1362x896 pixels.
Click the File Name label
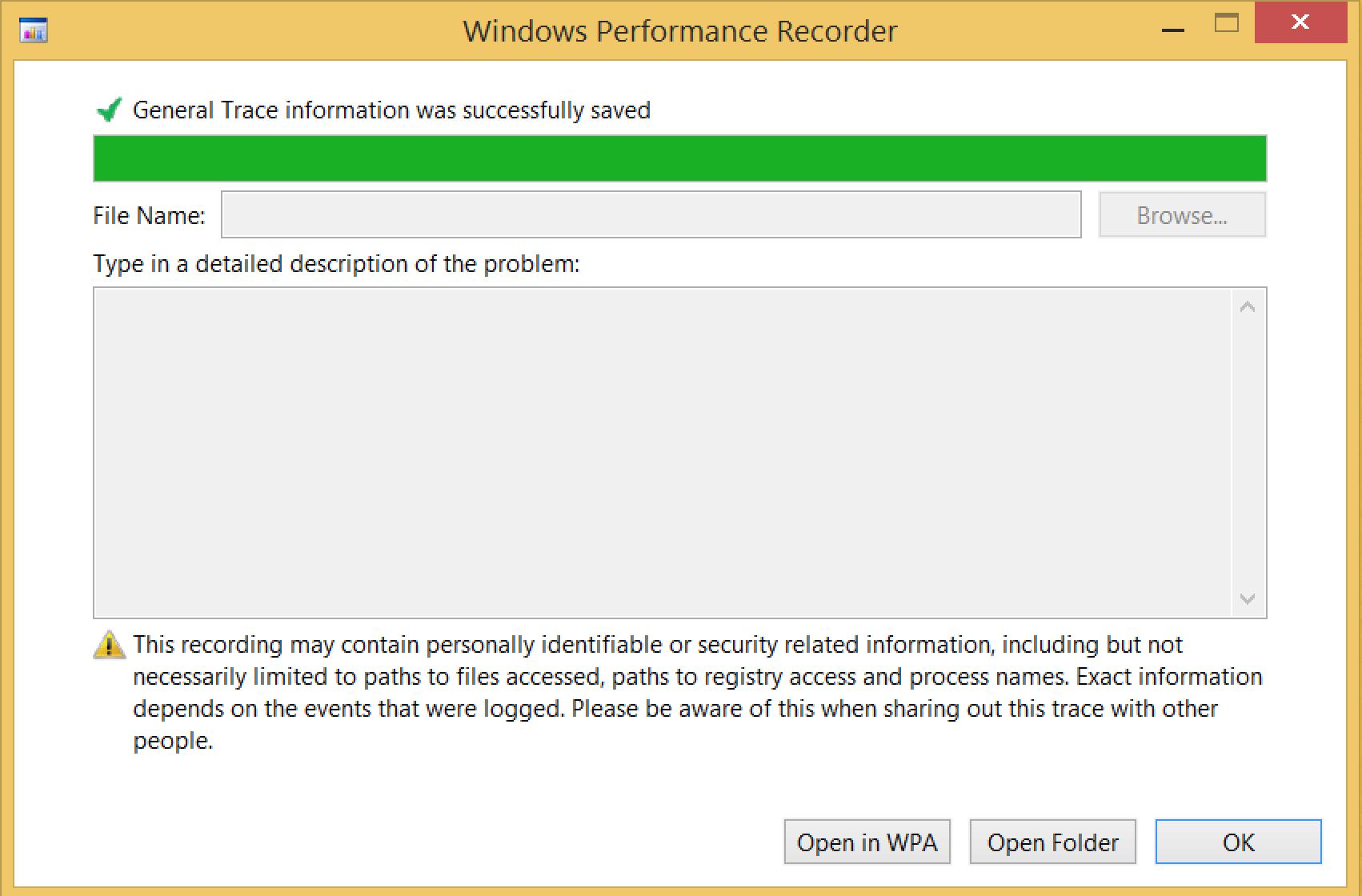click(x=149, y=214)
